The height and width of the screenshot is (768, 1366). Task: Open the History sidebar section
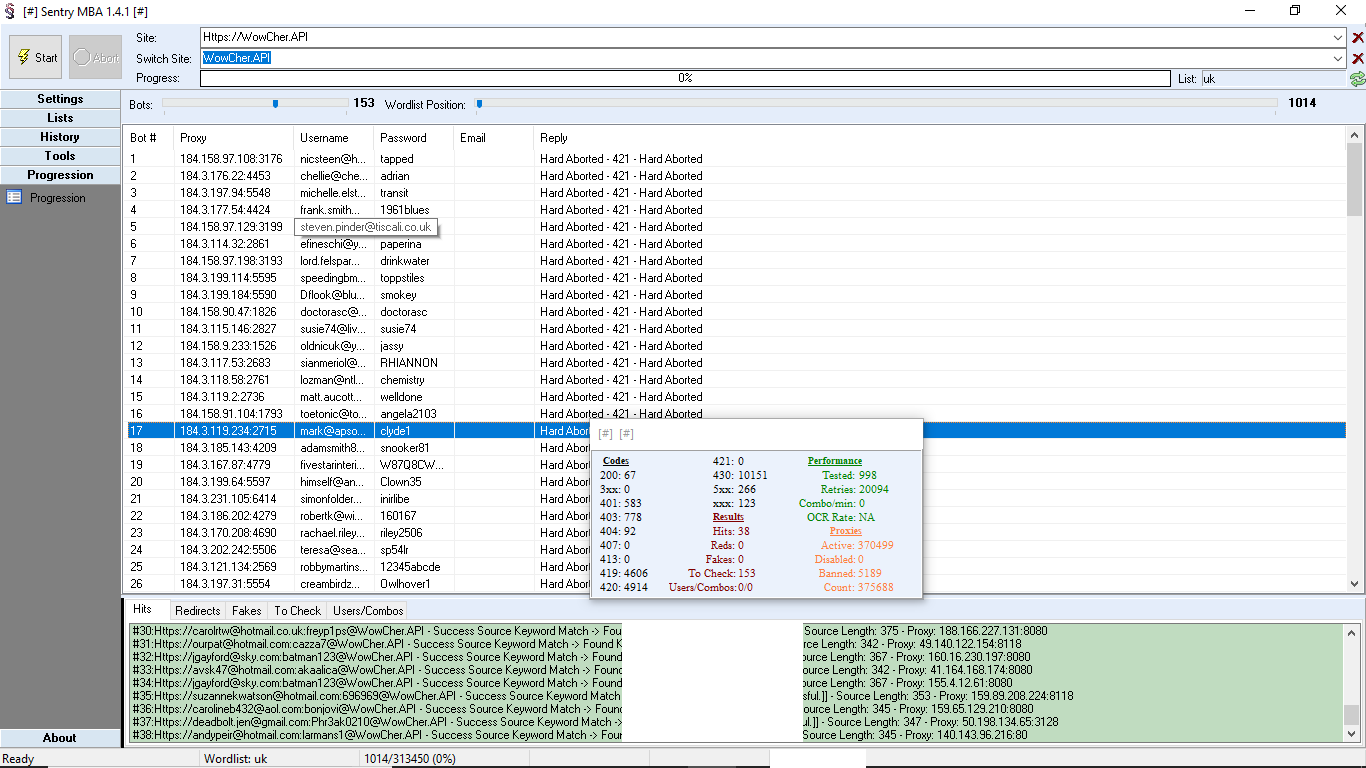pyautogui.click(x=60, y=137)
